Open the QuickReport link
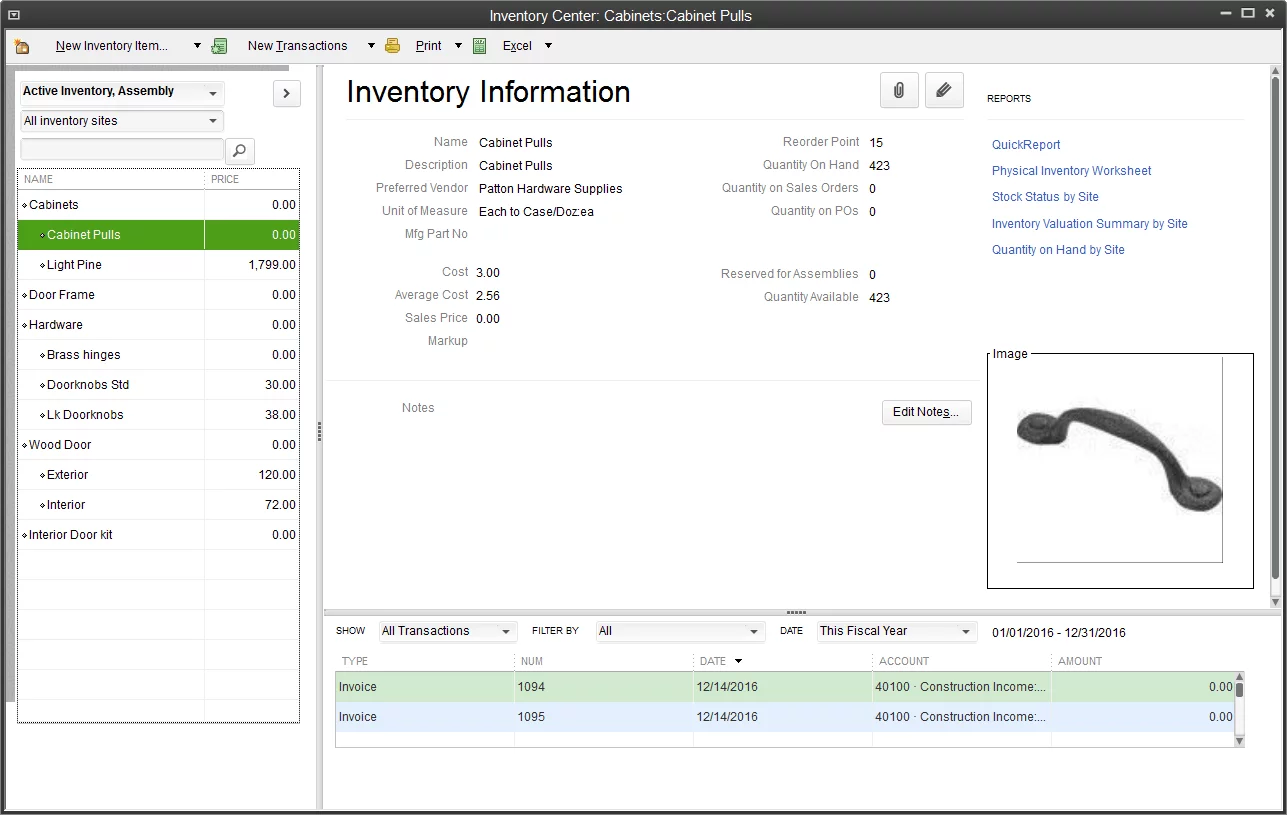 click(1025, 144)
